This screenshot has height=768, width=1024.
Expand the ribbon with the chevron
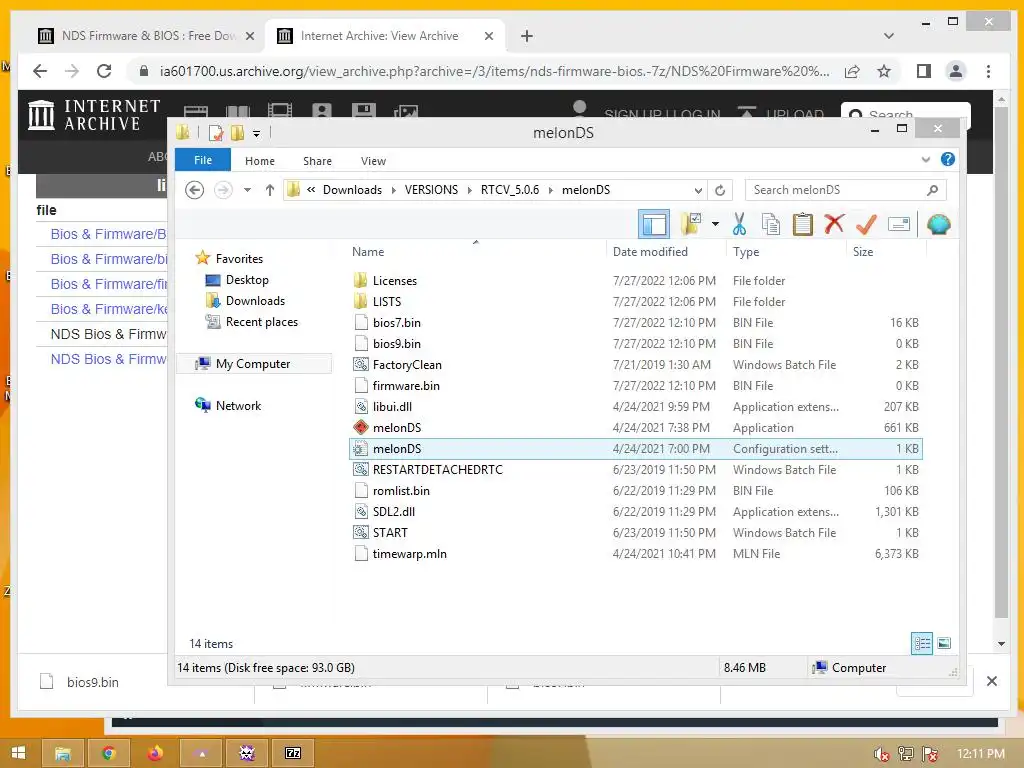point(925,159)
